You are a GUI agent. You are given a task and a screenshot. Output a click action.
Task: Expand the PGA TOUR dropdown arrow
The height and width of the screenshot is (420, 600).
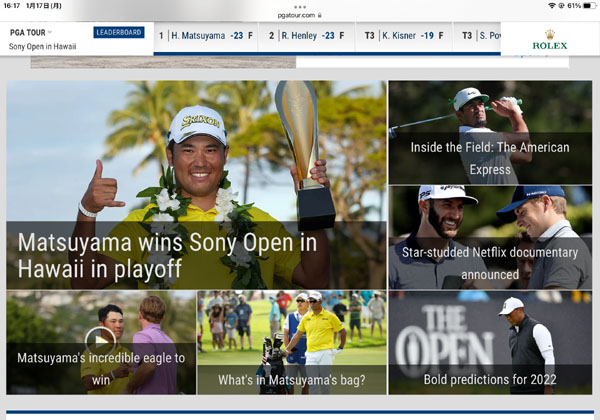pyautogui.click(x=50, y=32)
